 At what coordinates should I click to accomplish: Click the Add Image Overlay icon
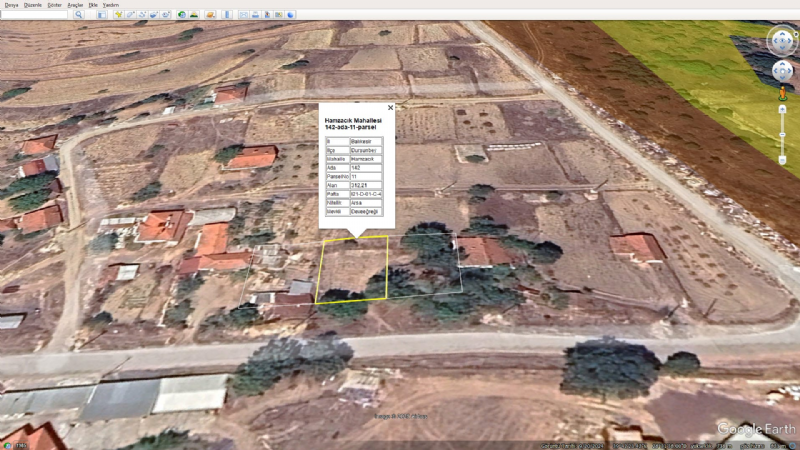(x=154, y=15)
